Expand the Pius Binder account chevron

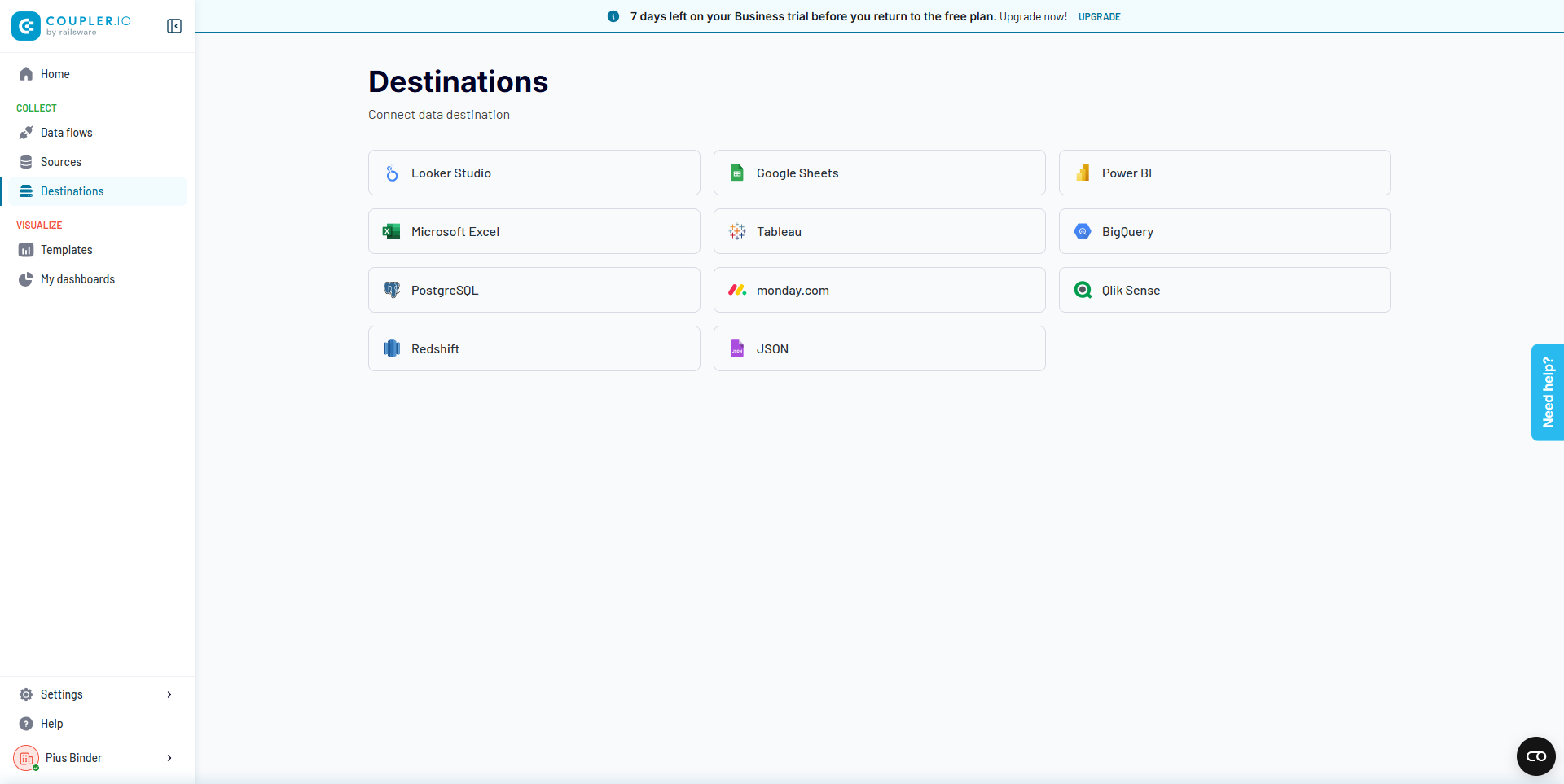pos(169,758)
